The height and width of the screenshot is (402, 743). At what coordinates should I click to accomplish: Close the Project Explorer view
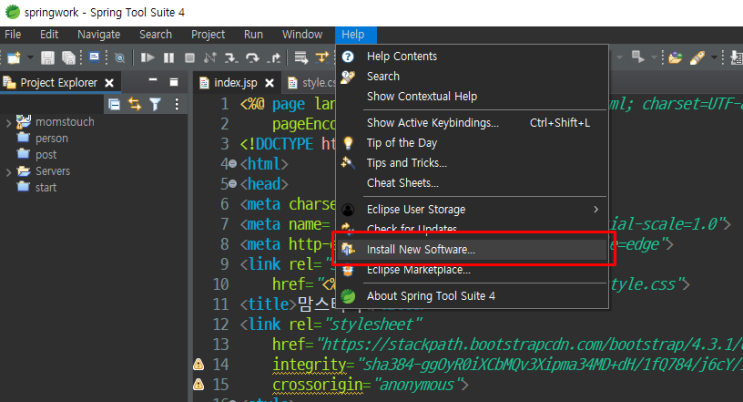coord(109,83)
